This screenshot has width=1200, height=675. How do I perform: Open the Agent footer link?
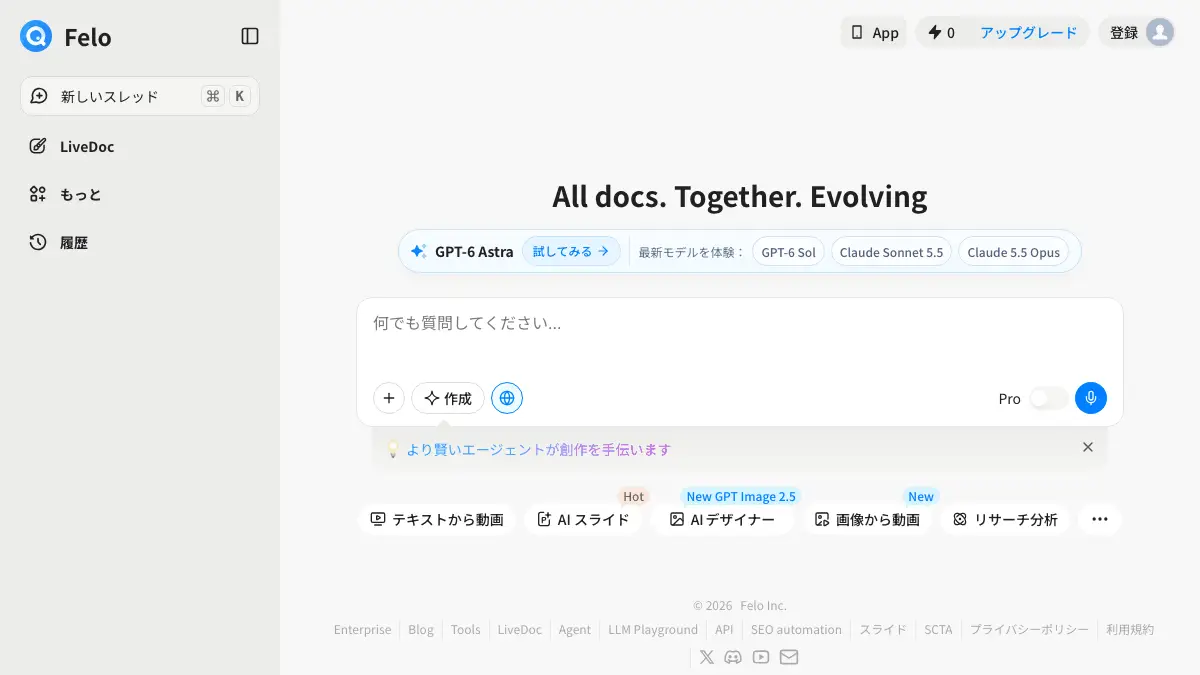(575, 630)
